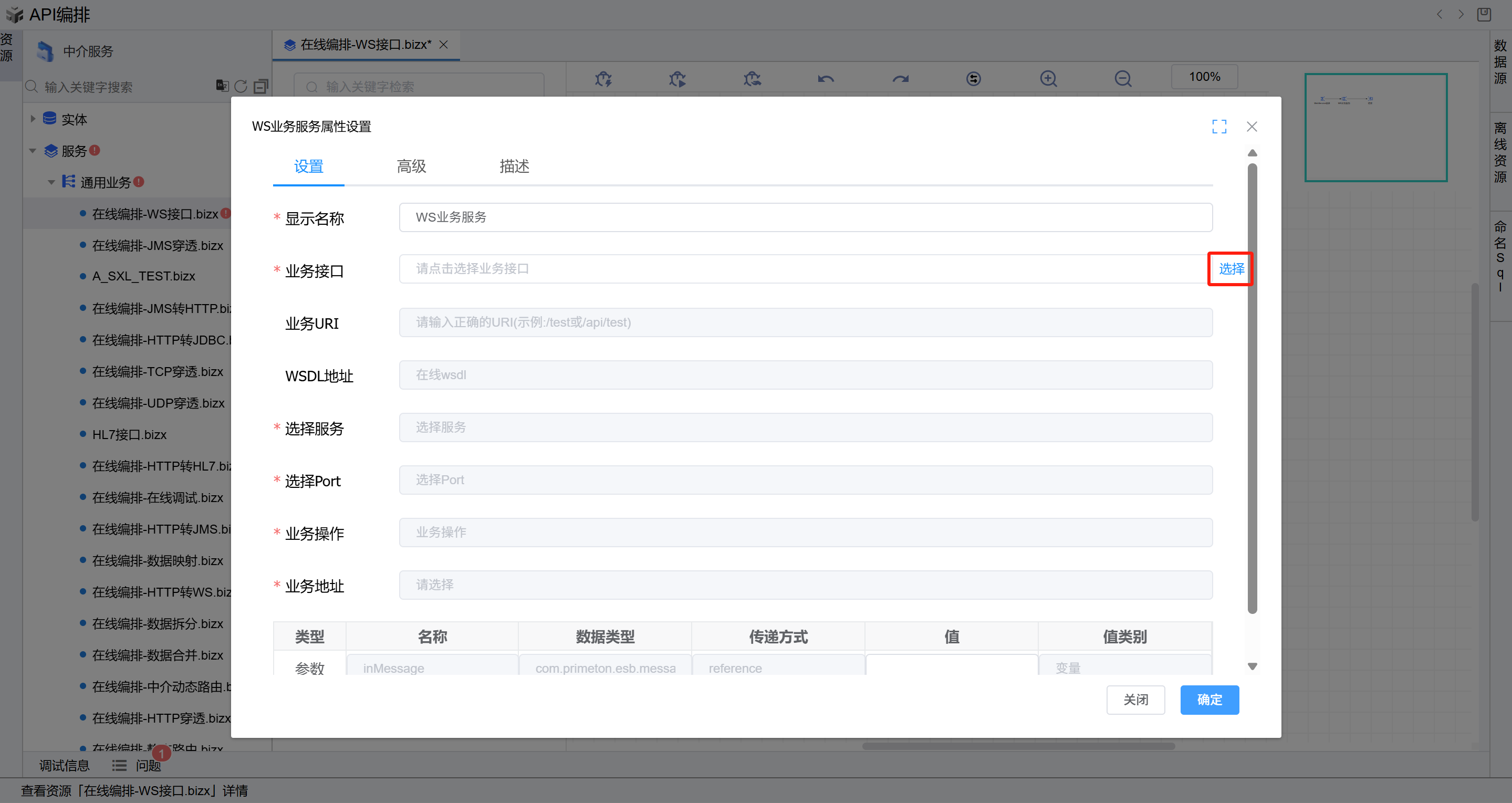Click the language translate icon
The height and width of the screenshot is (803, 1512).
(222, 86)
